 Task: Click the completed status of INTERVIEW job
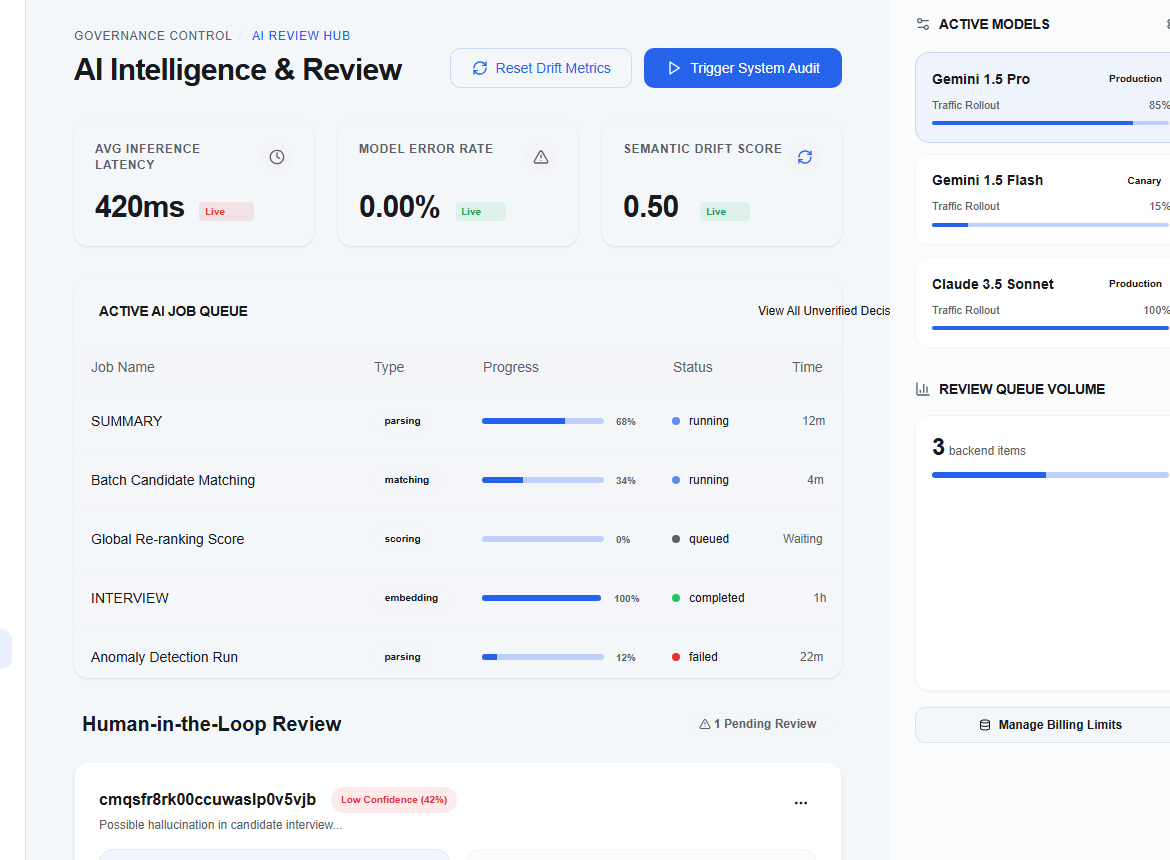708,598
